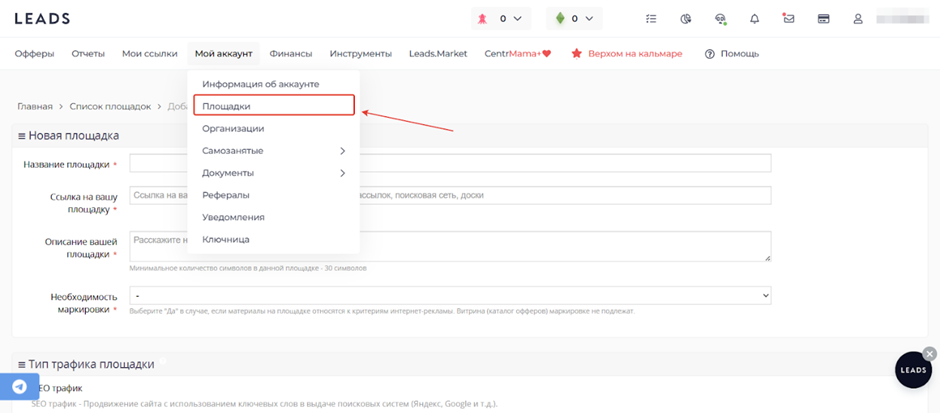940x413 pixels.
Task: Focus the Название площадки input field
Action: [450, 163]
